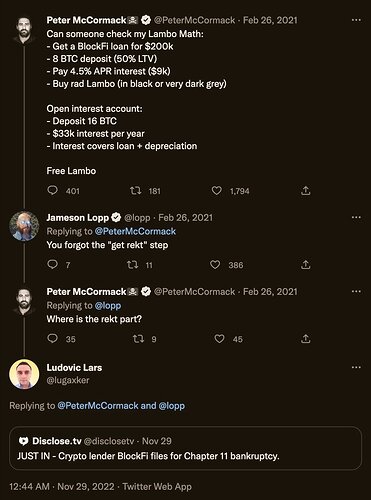The image size is (371, 500).
Task: Like the Lambo Math tweet with 1,794 likes
Action: click(x=217, y=191)
